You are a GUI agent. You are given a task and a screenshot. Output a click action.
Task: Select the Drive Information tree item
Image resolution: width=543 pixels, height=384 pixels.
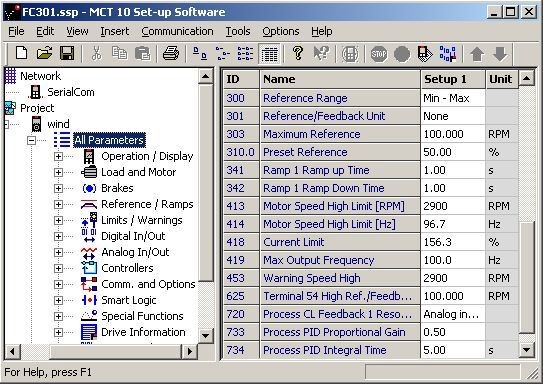143,332
